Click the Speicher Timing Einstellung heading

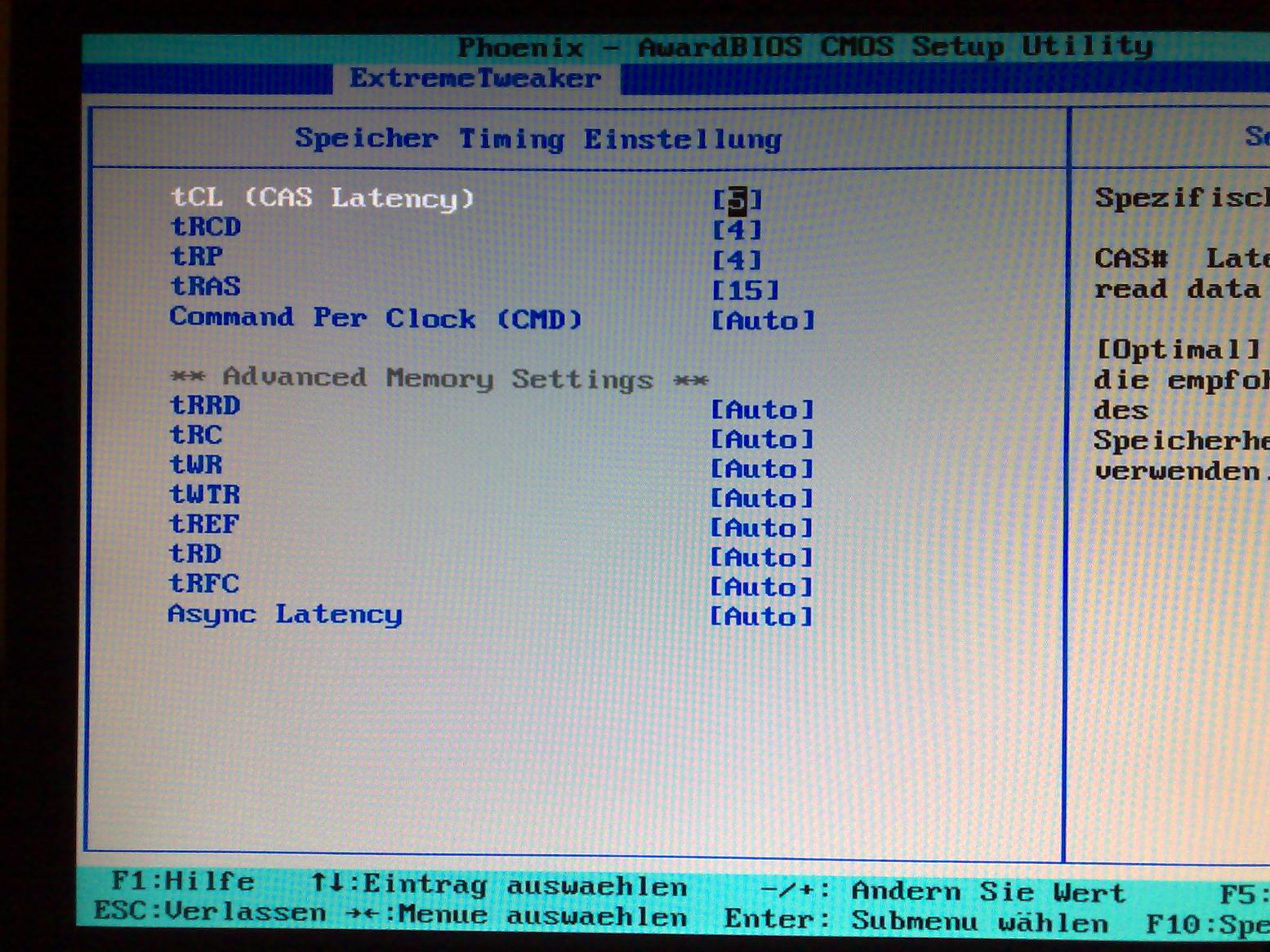point(538,139)
